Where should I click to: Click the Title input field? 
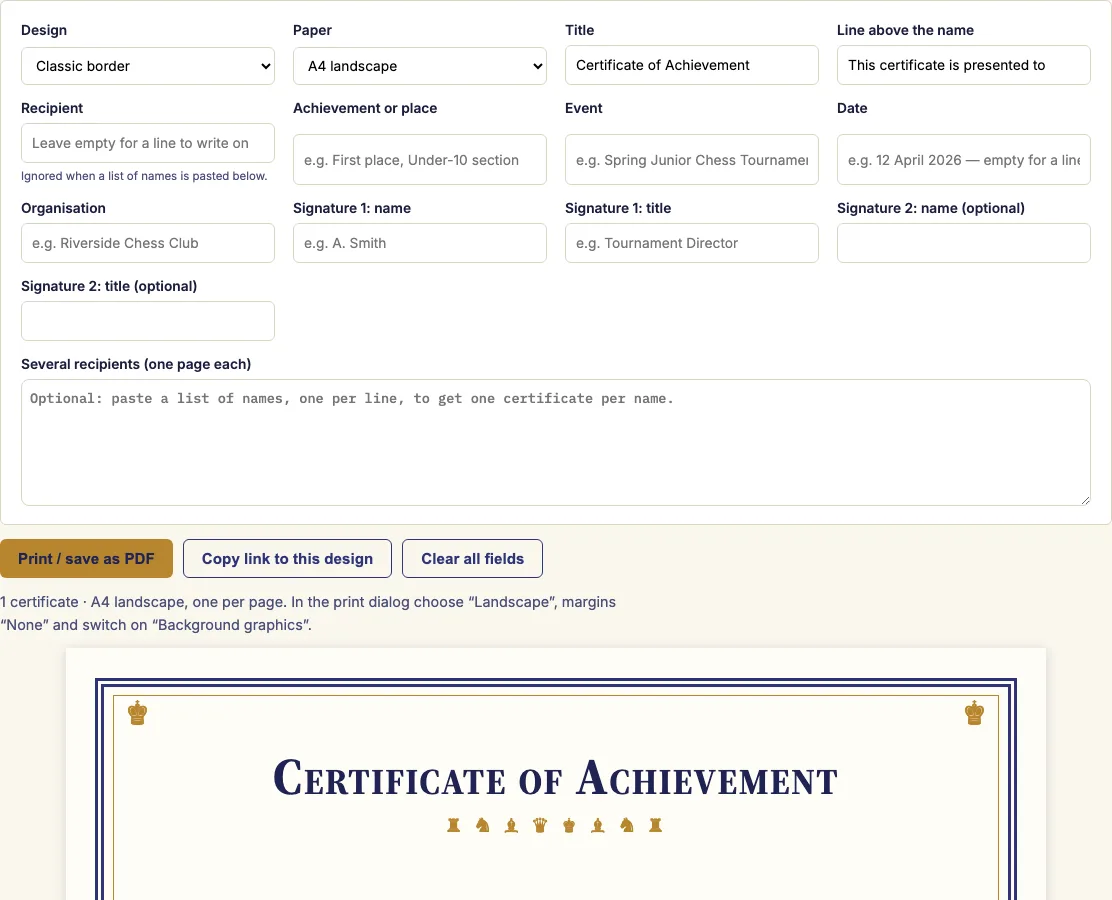click(691, 65)
